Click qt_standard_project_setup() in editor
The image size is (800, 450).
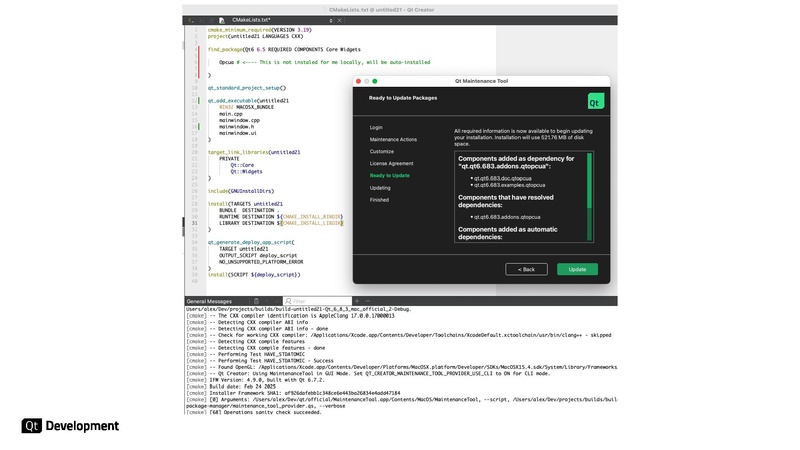coord(247,88)
